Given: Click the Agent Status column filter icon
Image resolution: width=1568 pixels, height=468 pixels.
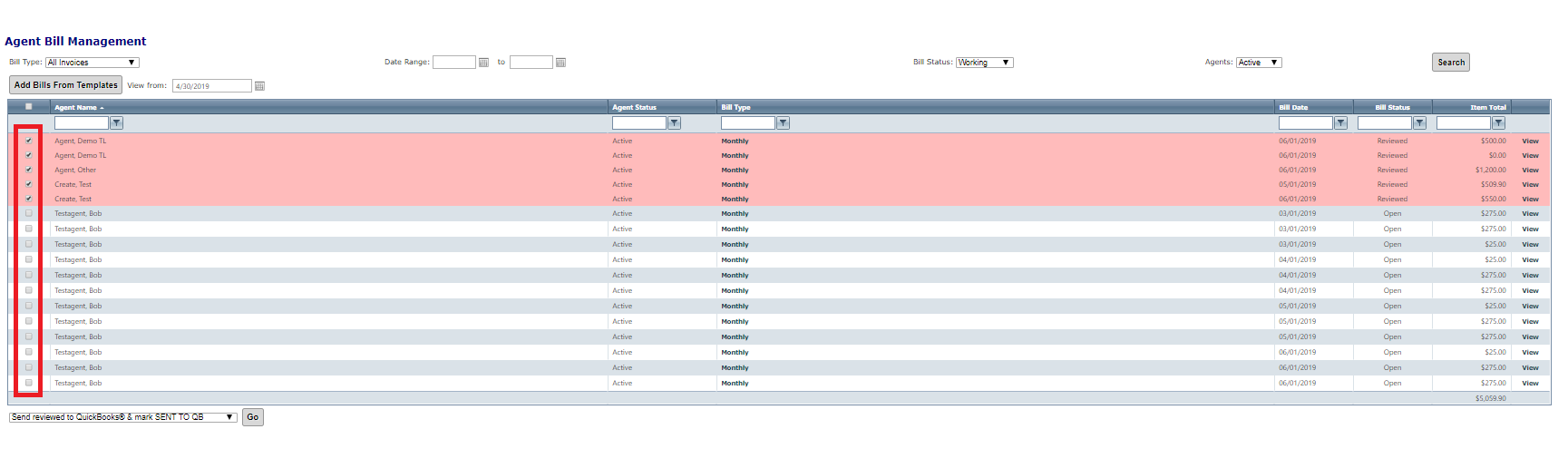Looking at the screenshot, I should click(x=674, y=123).
